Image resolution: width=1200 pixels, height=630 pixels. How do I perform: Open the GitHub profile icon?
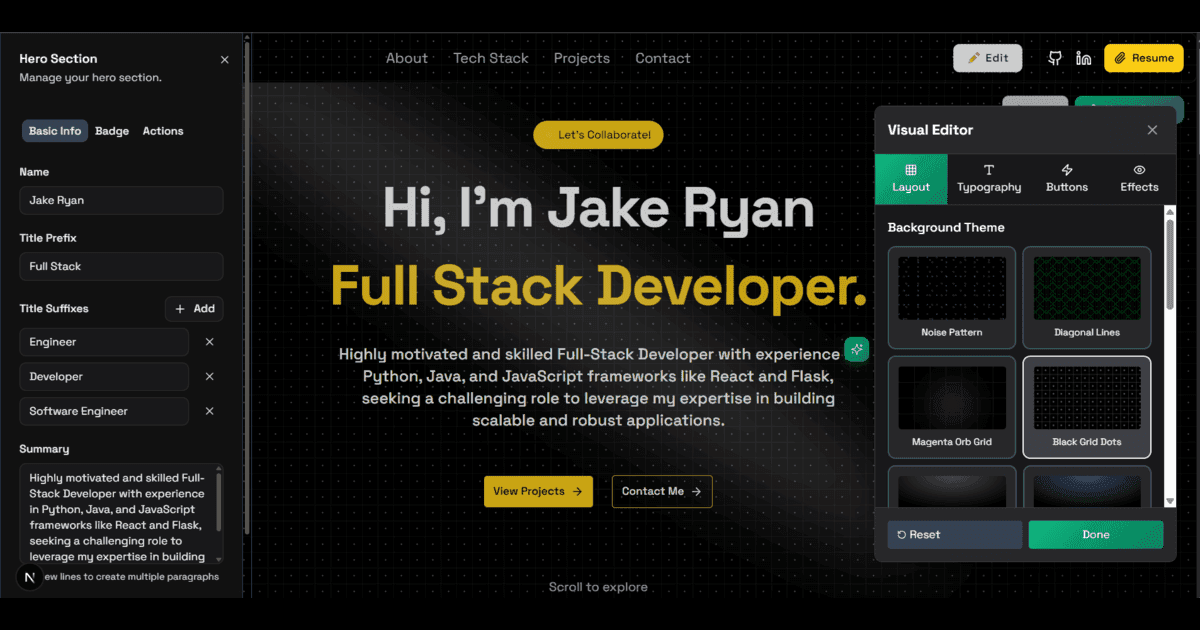(1054, 58)
